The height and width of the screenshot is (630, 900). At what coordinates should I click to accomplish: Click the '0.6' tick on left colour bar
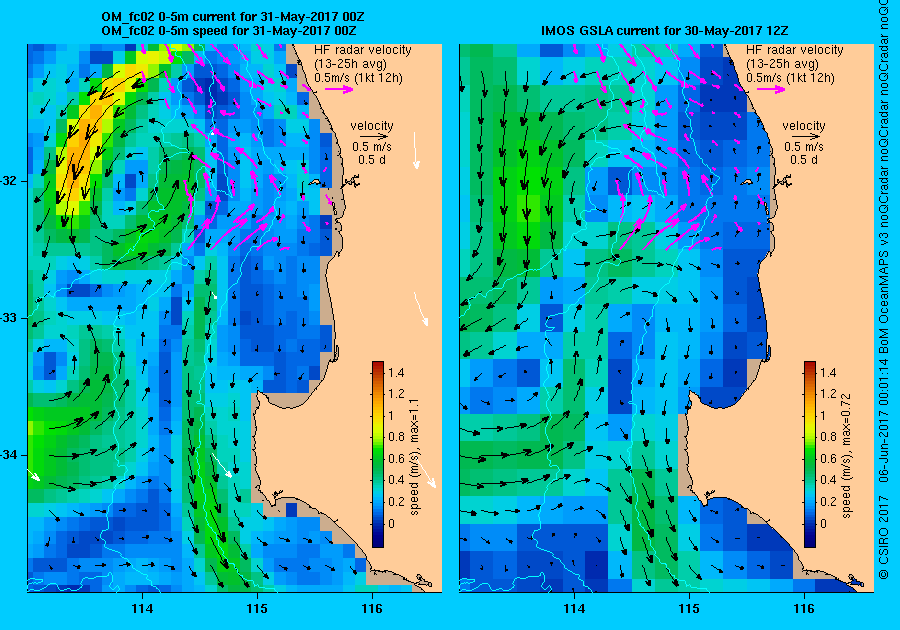pos(396,458)
